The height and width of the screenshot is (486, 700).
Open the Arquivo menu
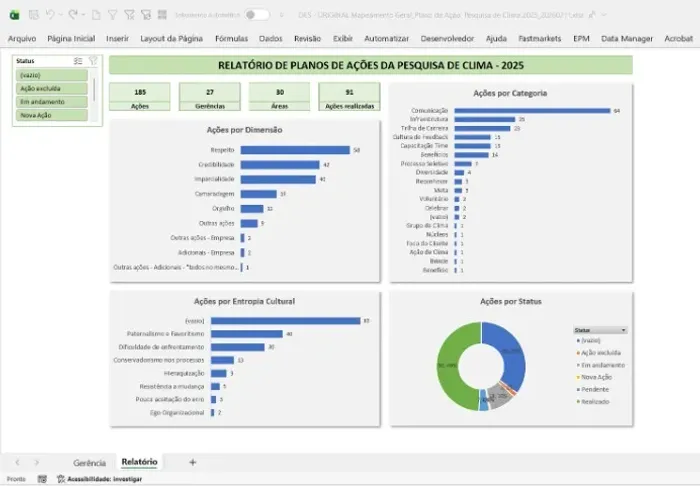pyautogui.click(x=22, y=38)
